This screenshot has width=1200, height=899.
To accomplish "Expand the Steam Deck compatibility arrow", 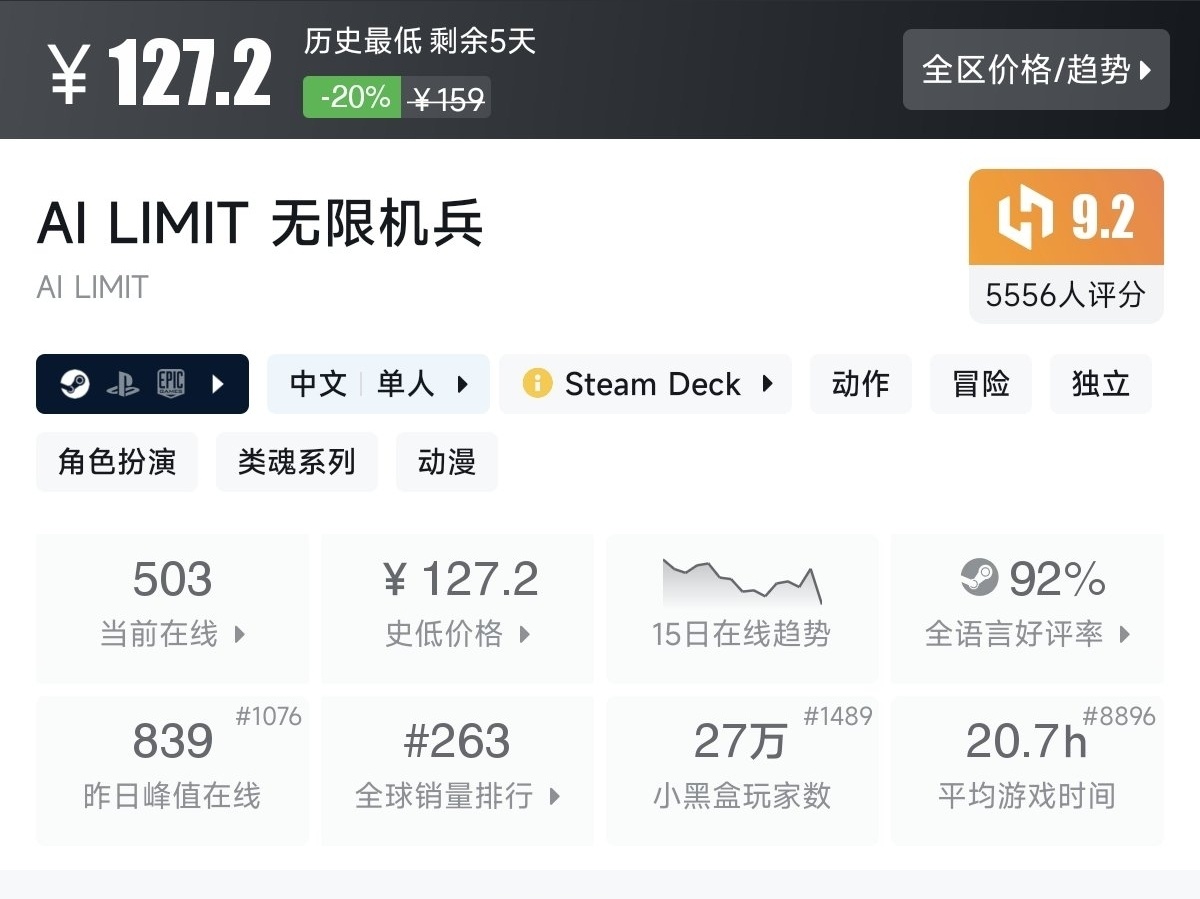I will click(767, 384).
